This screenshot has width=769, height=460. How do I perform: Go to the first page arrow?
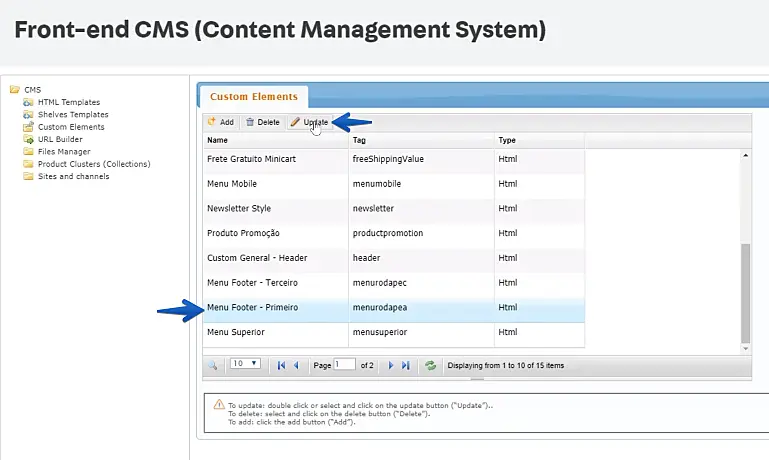(281, 365)
